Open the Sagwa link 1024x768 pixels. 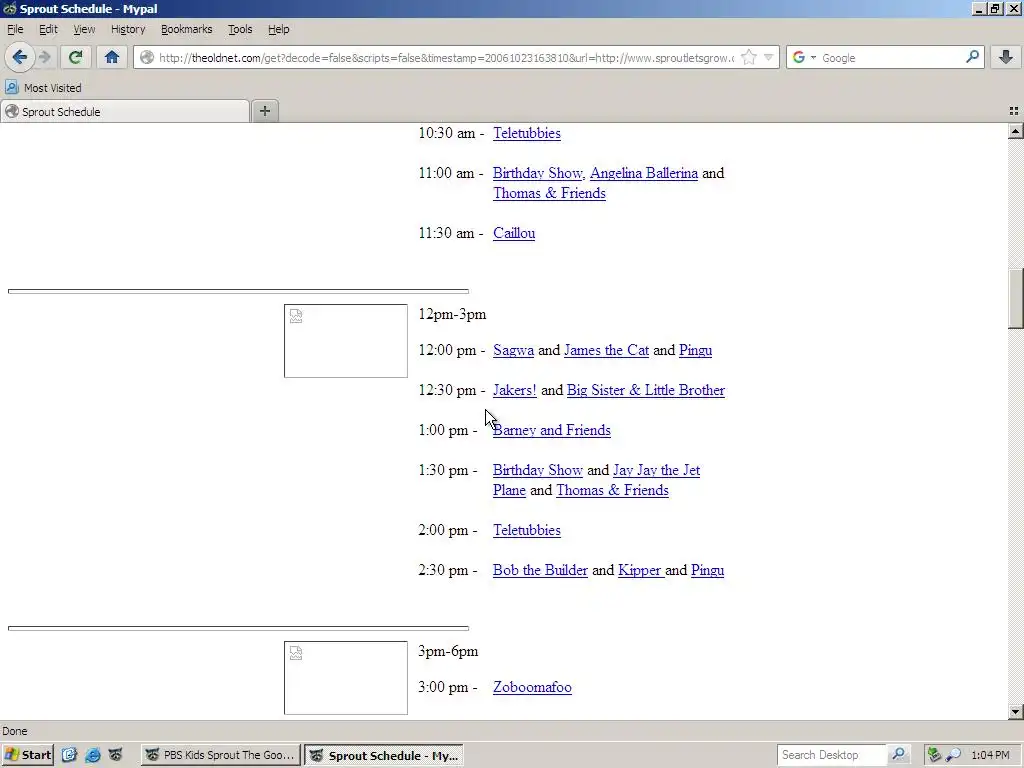click(513, 350)
